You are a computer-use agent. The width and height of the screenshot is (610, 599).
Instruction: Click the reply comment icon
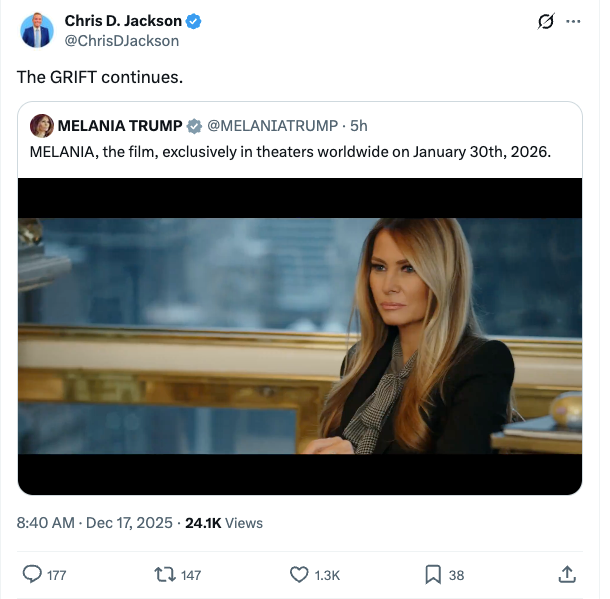(x=32, y=574)
